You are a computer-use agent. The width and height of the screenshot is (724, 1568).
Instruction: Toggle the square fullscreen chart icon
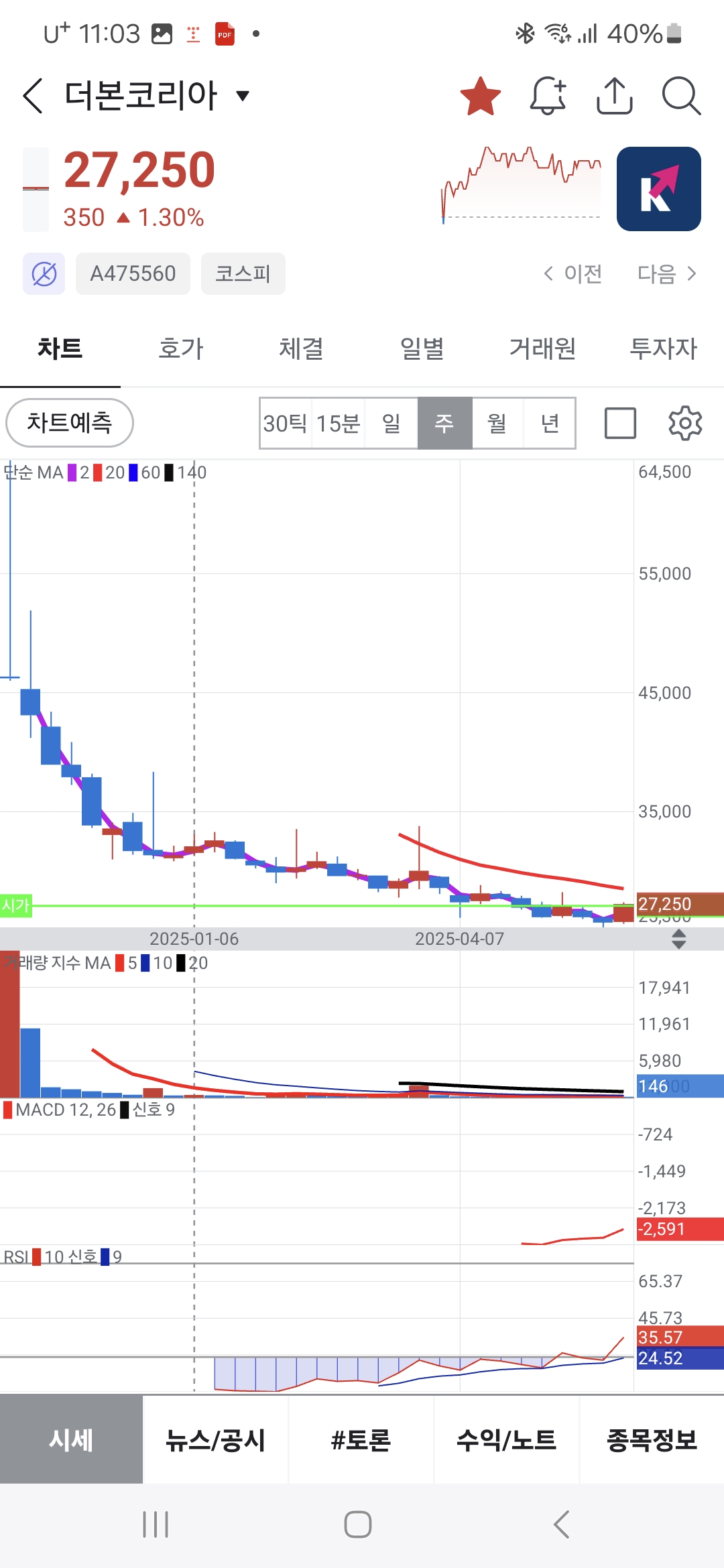[620, 423]
